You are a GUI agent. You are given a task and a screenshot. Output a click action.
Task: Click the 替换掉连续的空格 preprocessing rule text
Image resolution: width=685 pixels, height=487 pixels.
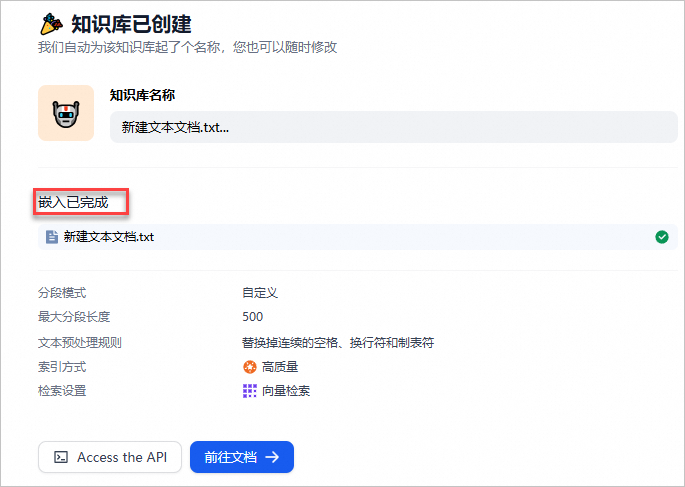(338, 343)
